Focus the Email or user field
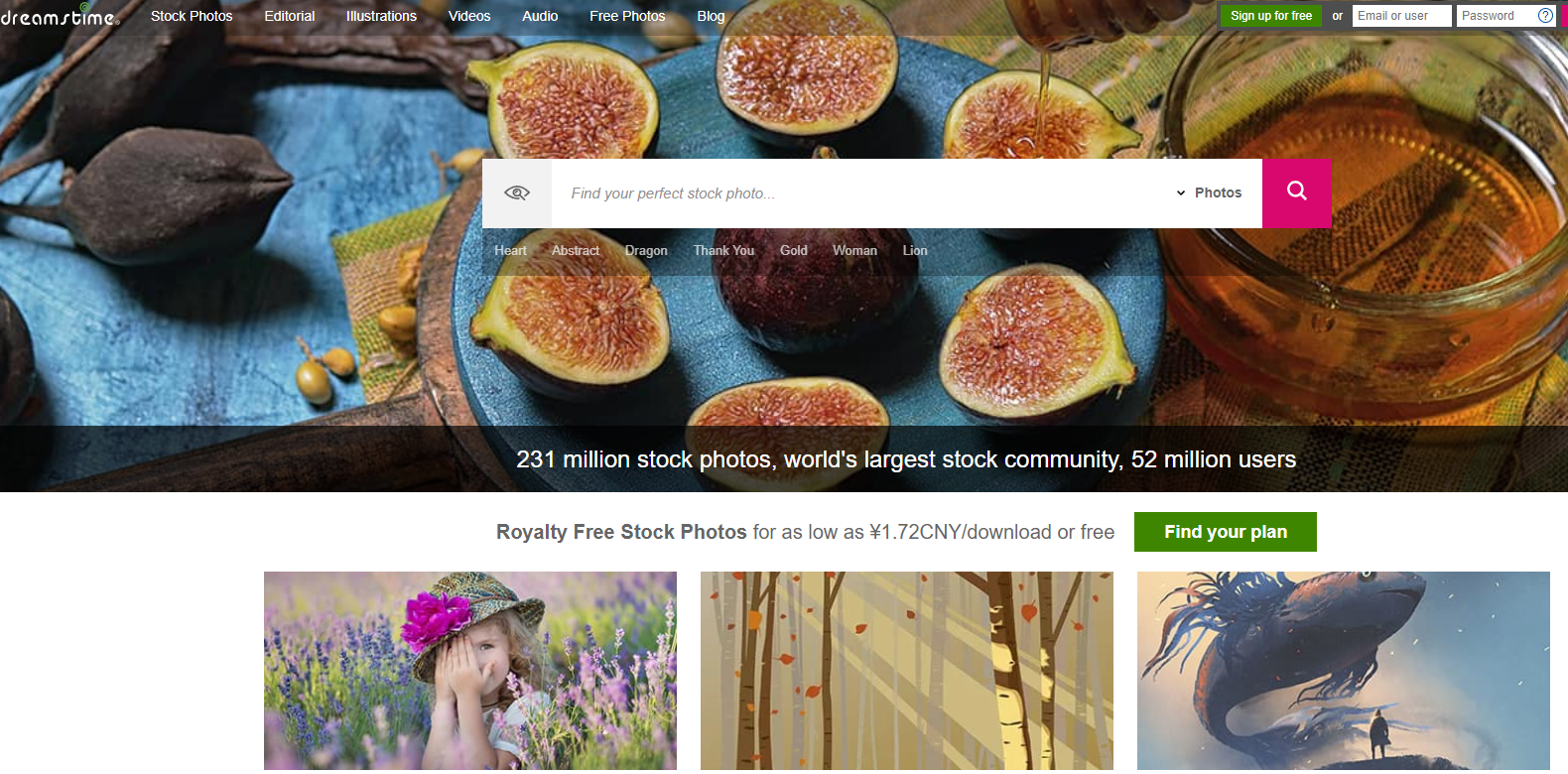This screenshot has width=1568, height=774. coord(1401,16)
